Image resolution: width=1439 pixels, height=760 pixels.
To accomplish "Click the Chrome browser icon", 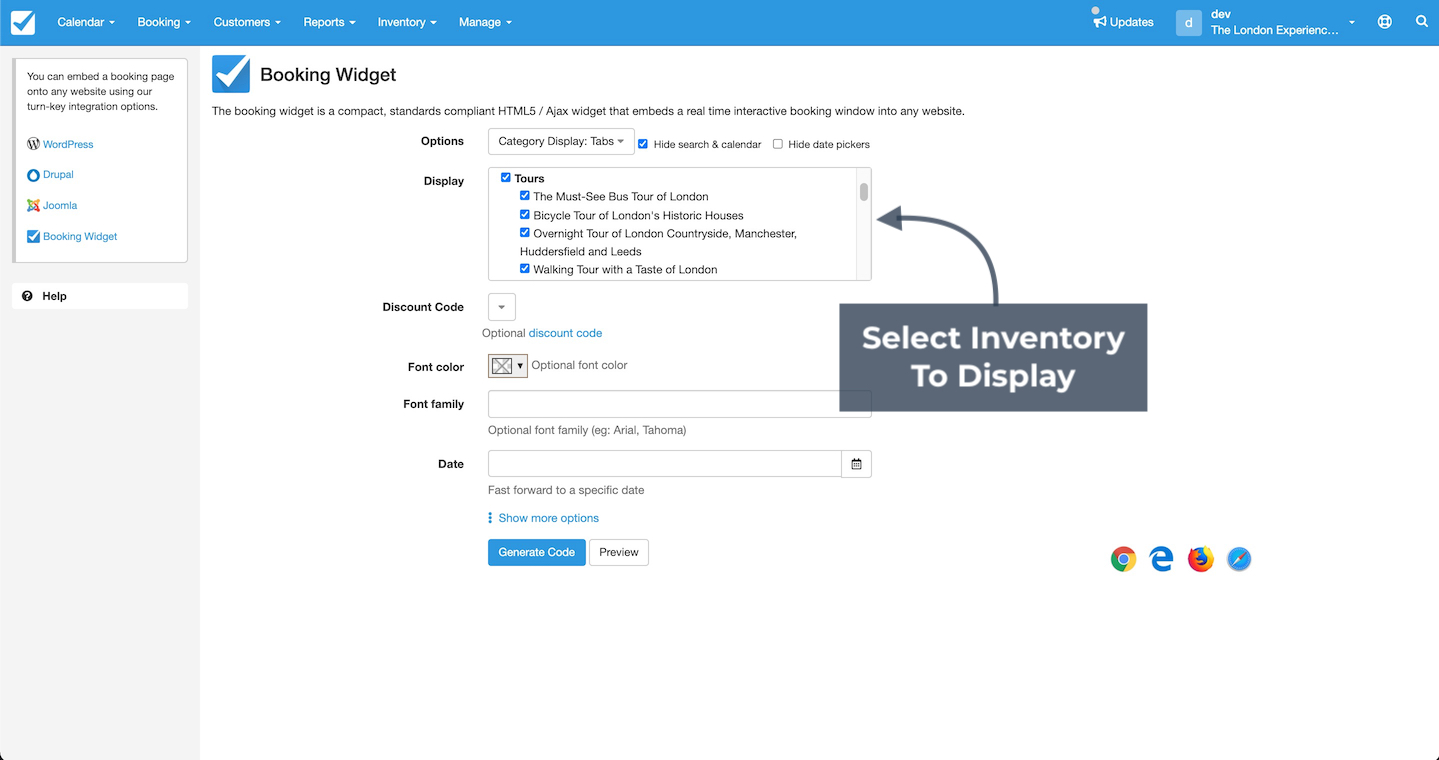I will [x=1123, y=559].
